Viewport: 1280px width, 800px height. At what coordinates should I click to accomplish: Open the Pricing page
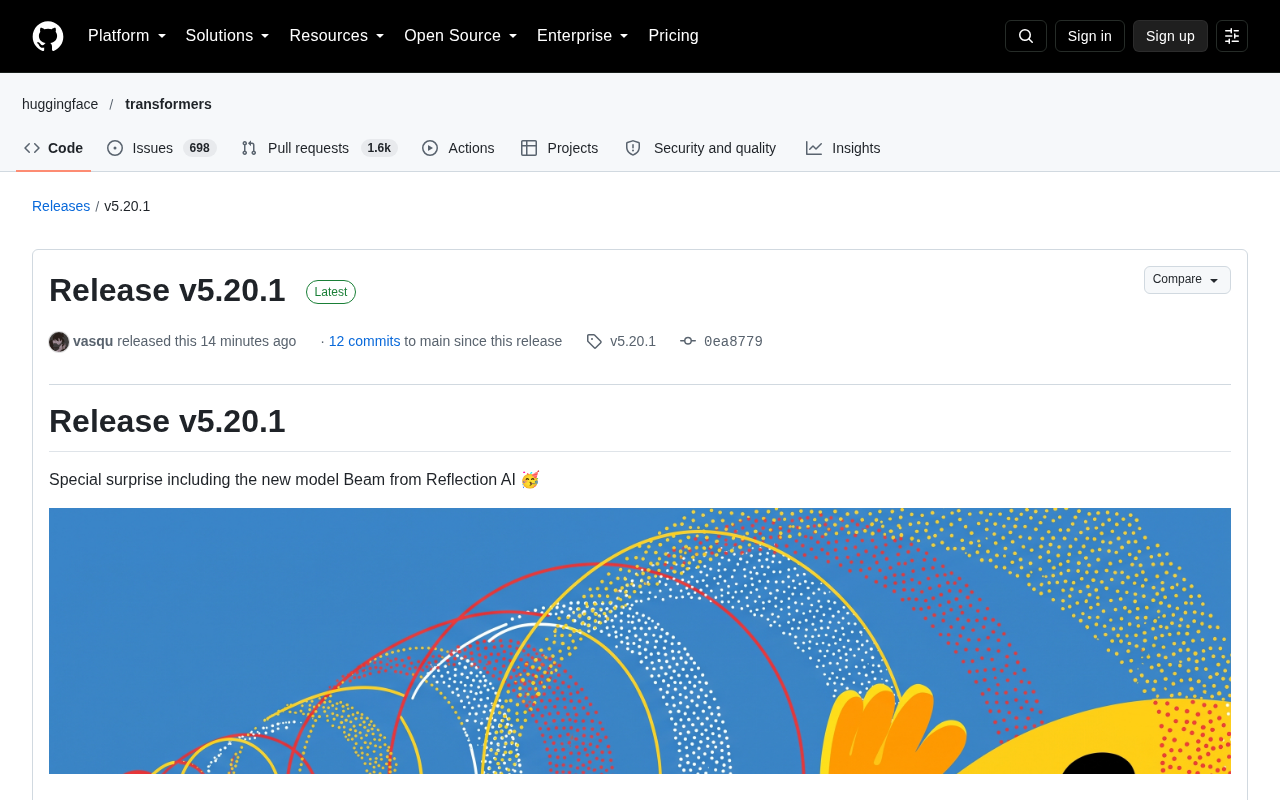coord(673,36)
